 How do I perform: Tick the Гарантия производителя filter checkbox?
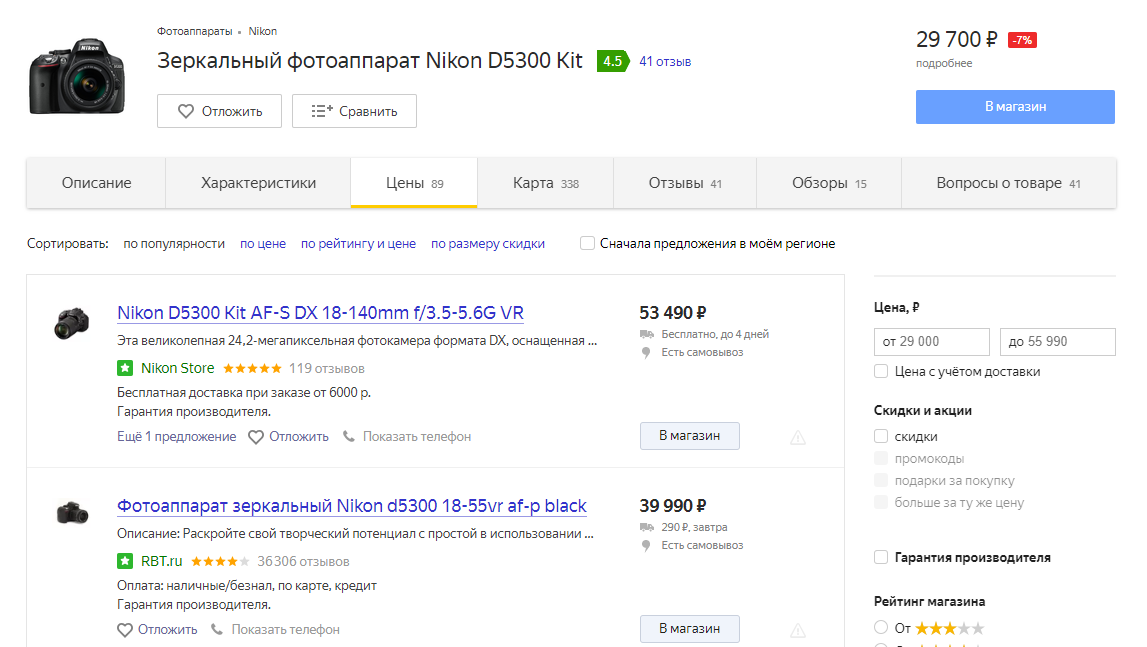pyautogui.click(x=881, y=557)
